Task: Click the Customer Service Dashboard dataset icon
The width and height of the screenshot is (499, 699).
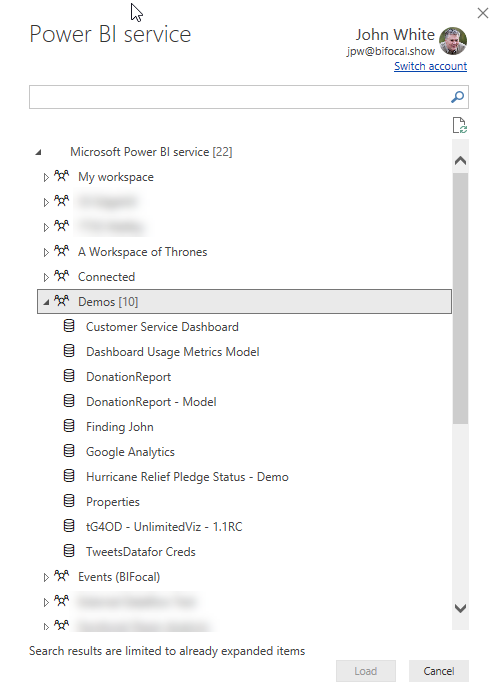Action: (x=69, y=326)
